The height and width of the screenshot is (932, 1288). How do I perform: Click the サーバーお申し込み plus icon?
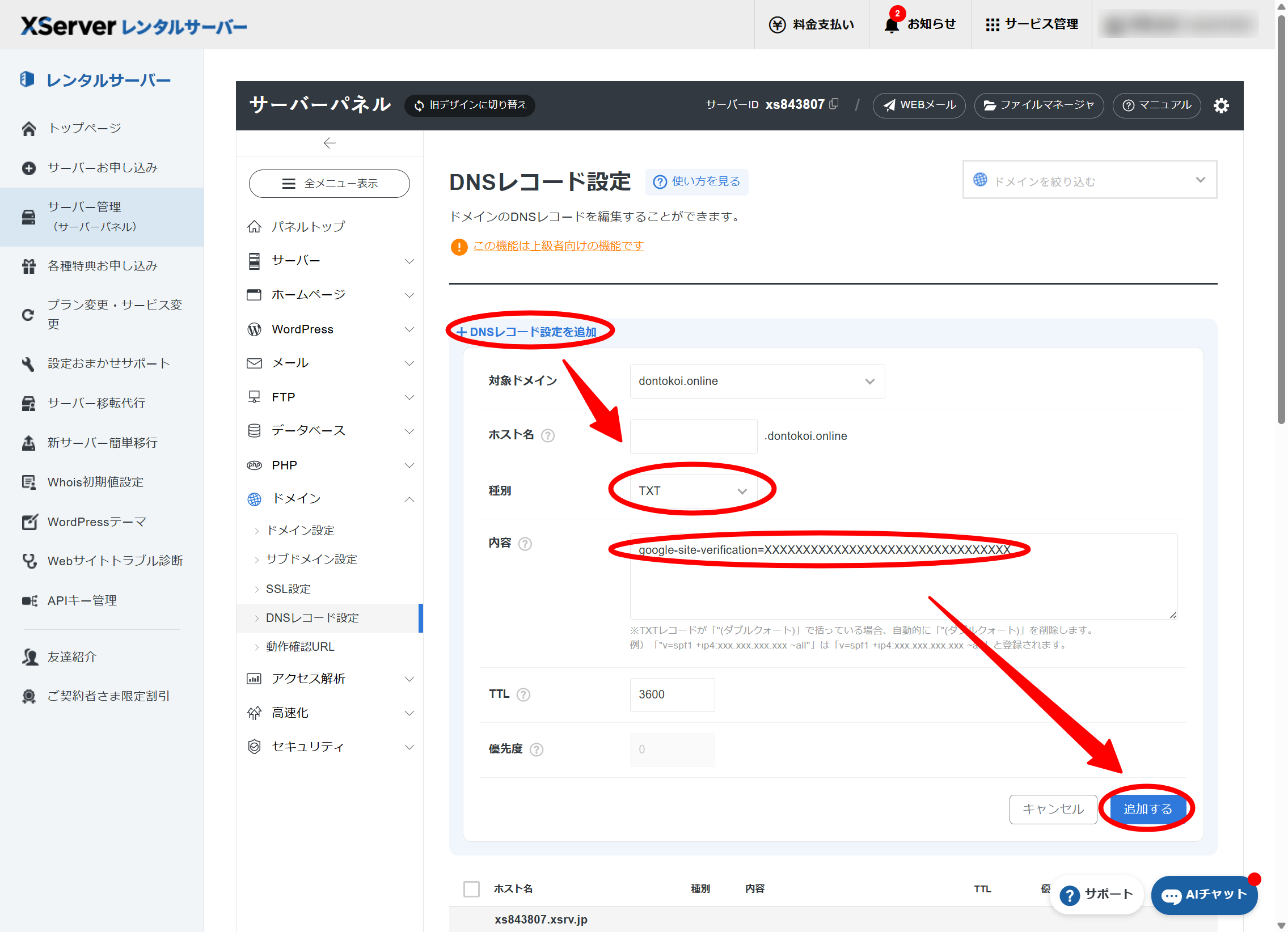click(28, 168)
